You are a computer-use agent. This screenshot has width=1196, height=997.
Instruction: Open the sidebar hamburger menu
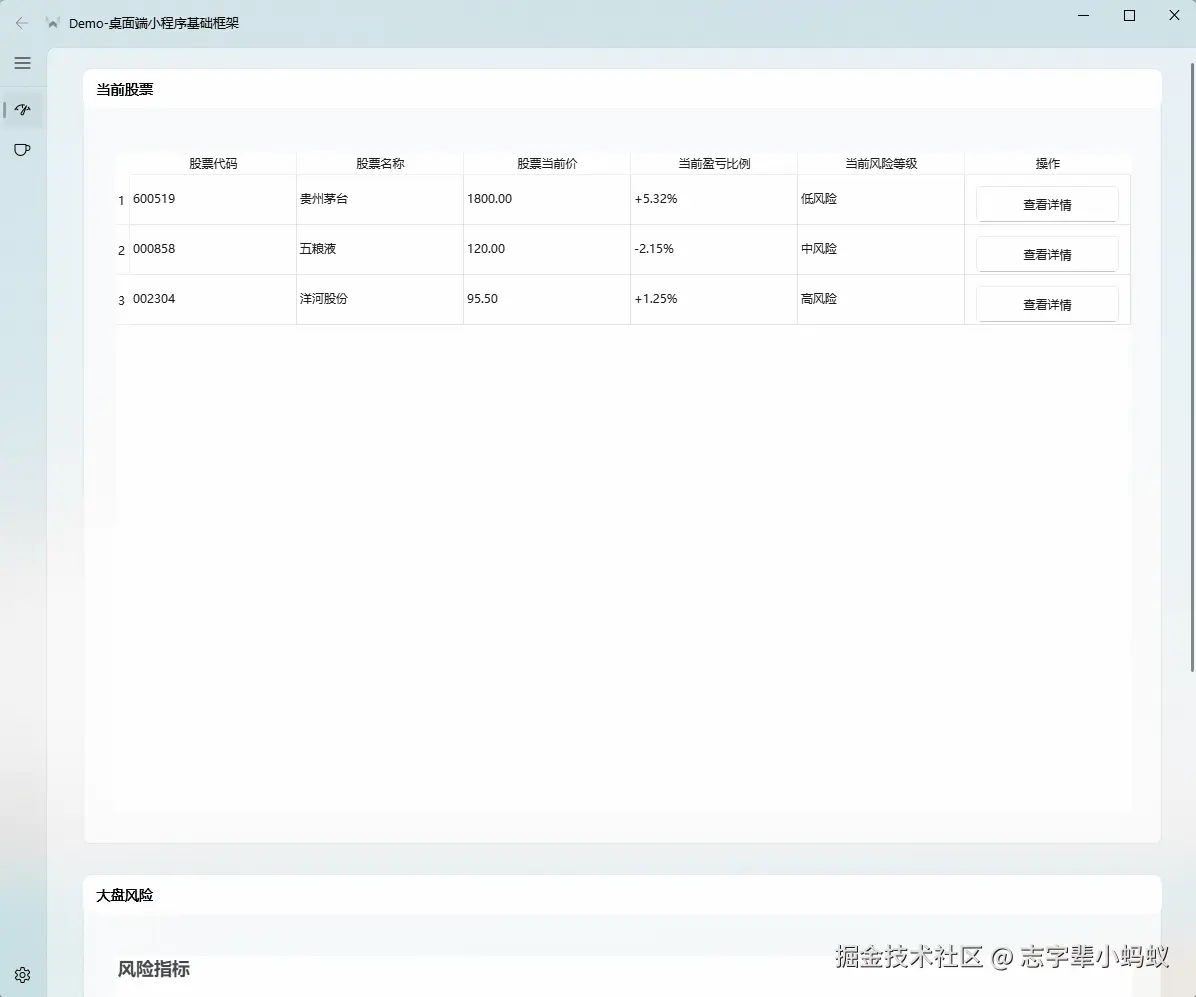point(22,63)
